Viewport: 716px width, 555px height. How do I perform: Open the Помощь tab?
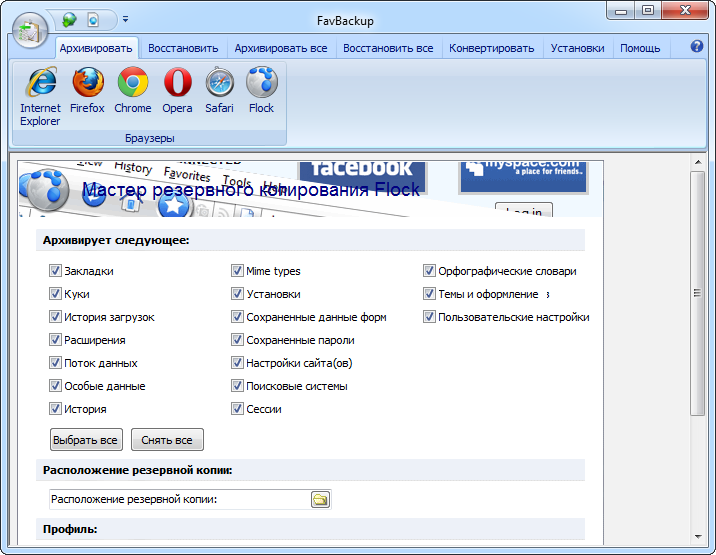pyautogui.click(x=640, y=48)
